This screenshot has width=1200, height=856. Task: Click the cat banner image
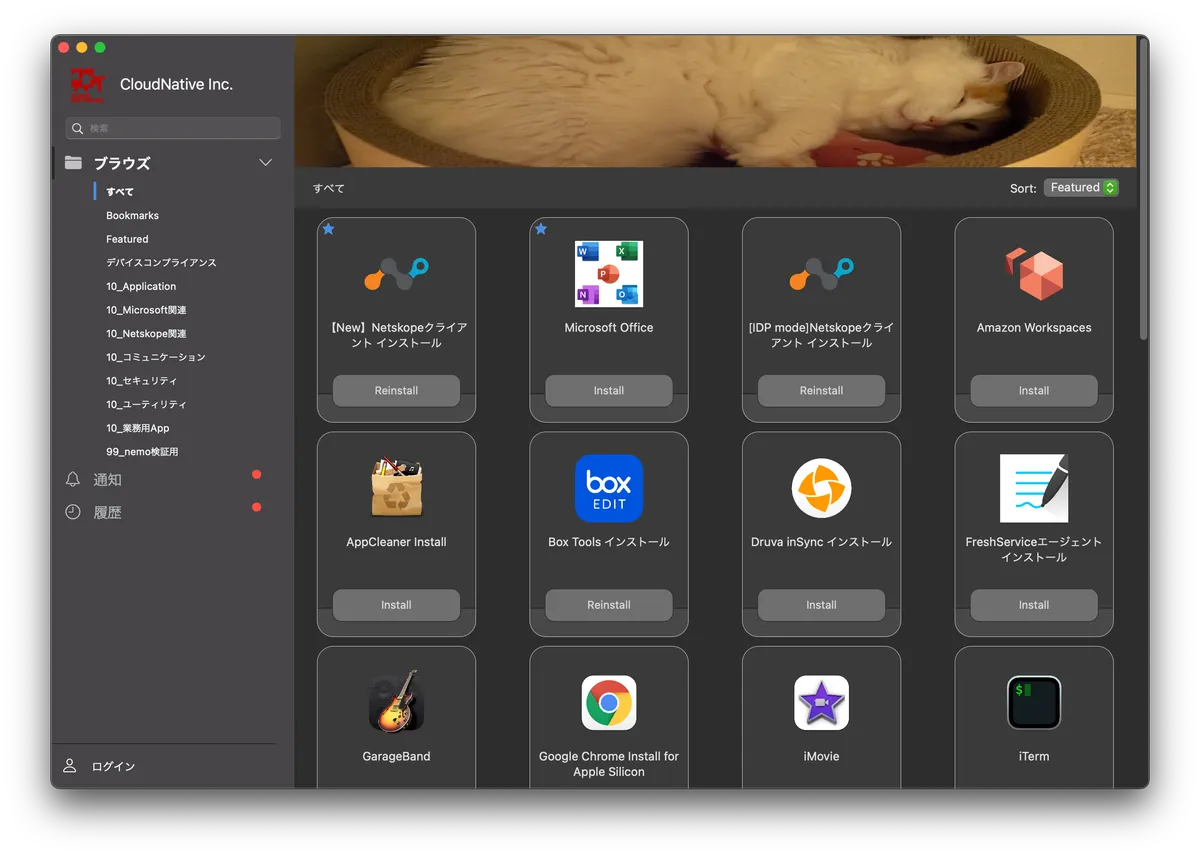click(x=715, y=101)
